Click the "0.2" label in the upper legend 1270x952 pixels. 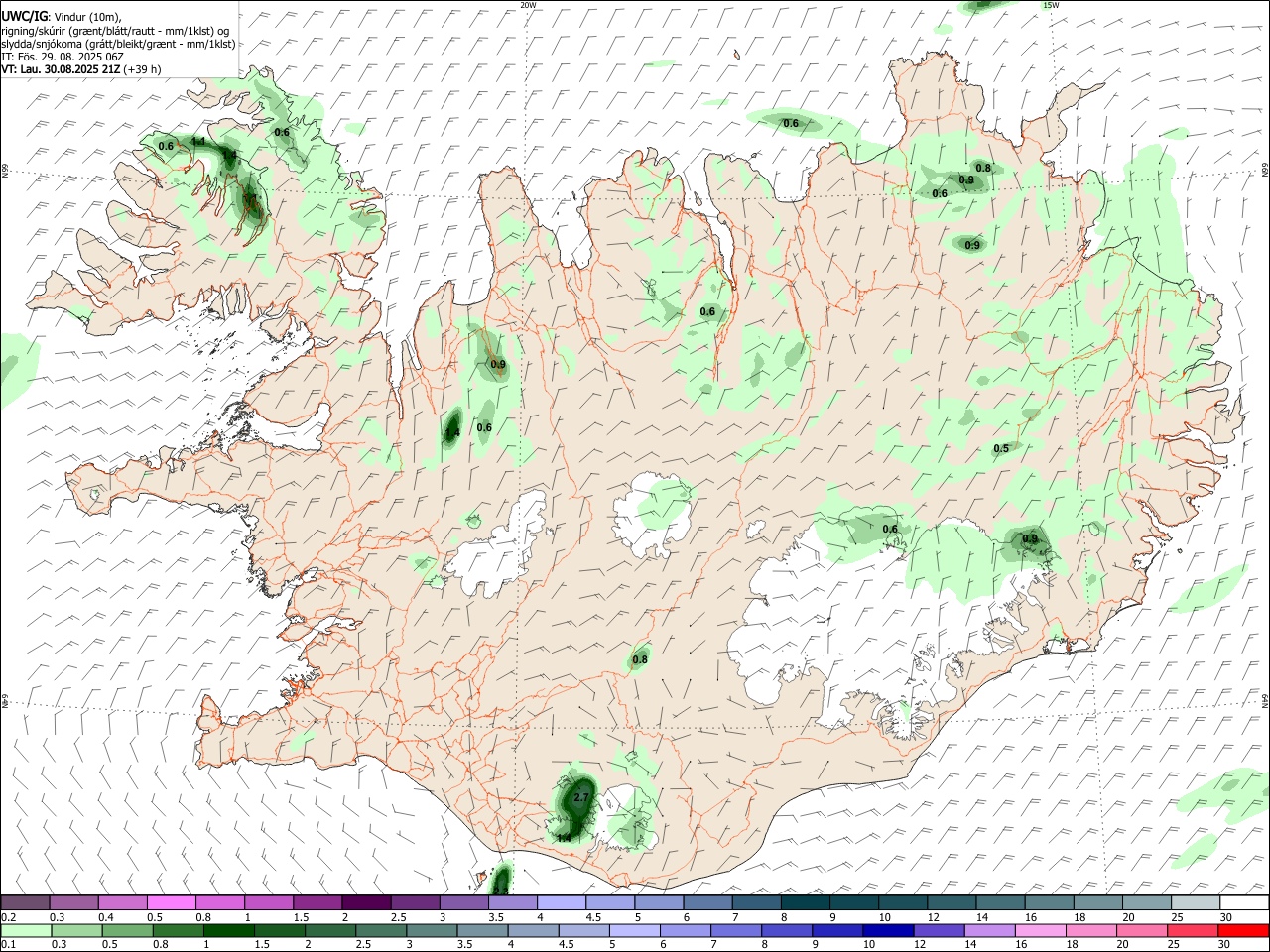pos(9,917)
